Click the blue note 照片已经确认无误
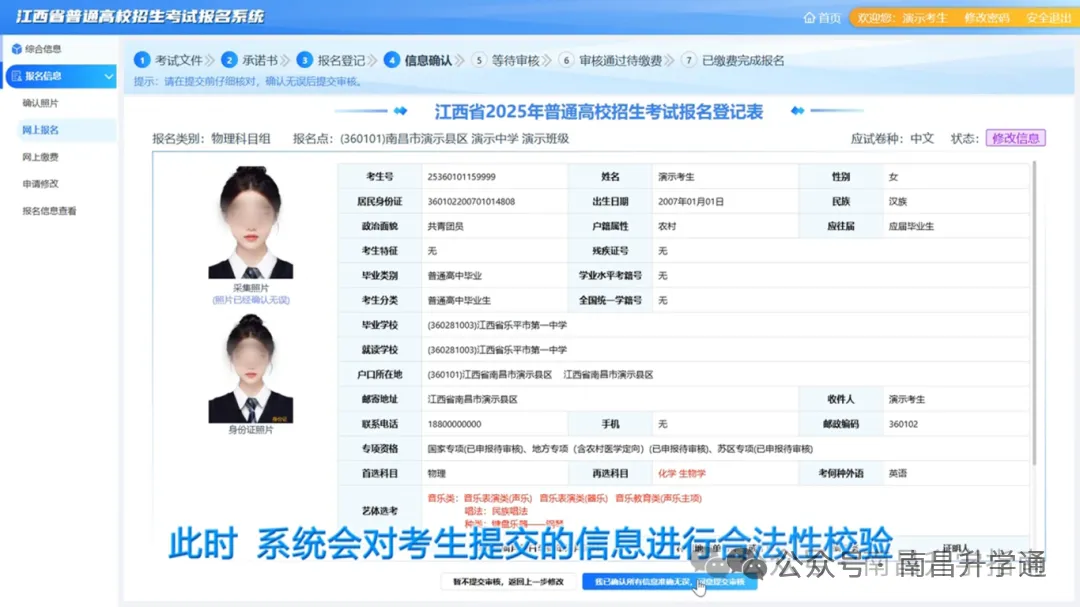Screen dimensions: 1080x607 click(251, 300)
